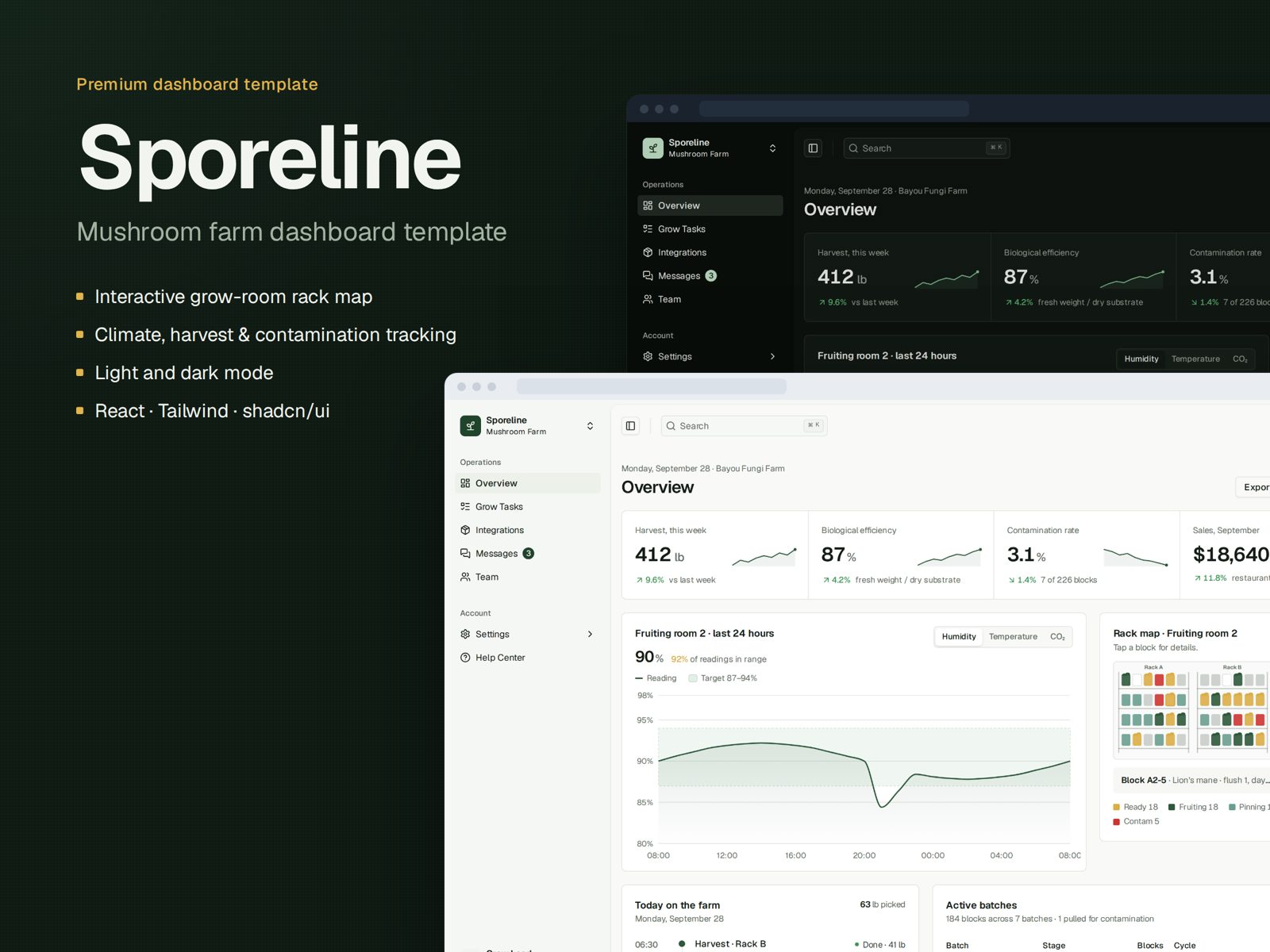Click harvest sparkline chart in light window

point(764,556)
